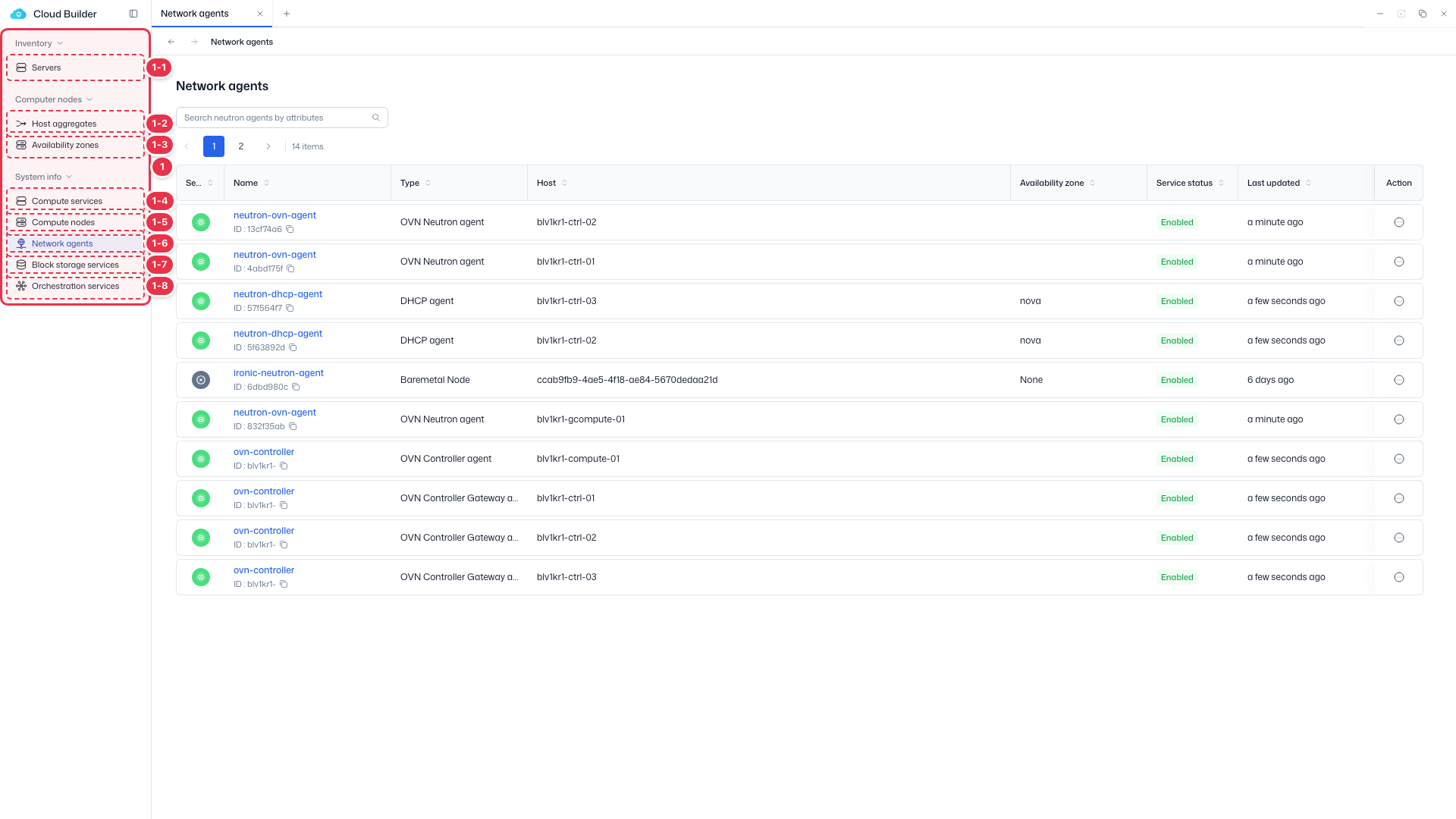Open action menu for ironic-neutron-agent row
The image size is (1456, 819).
[x=1399, y=380]
